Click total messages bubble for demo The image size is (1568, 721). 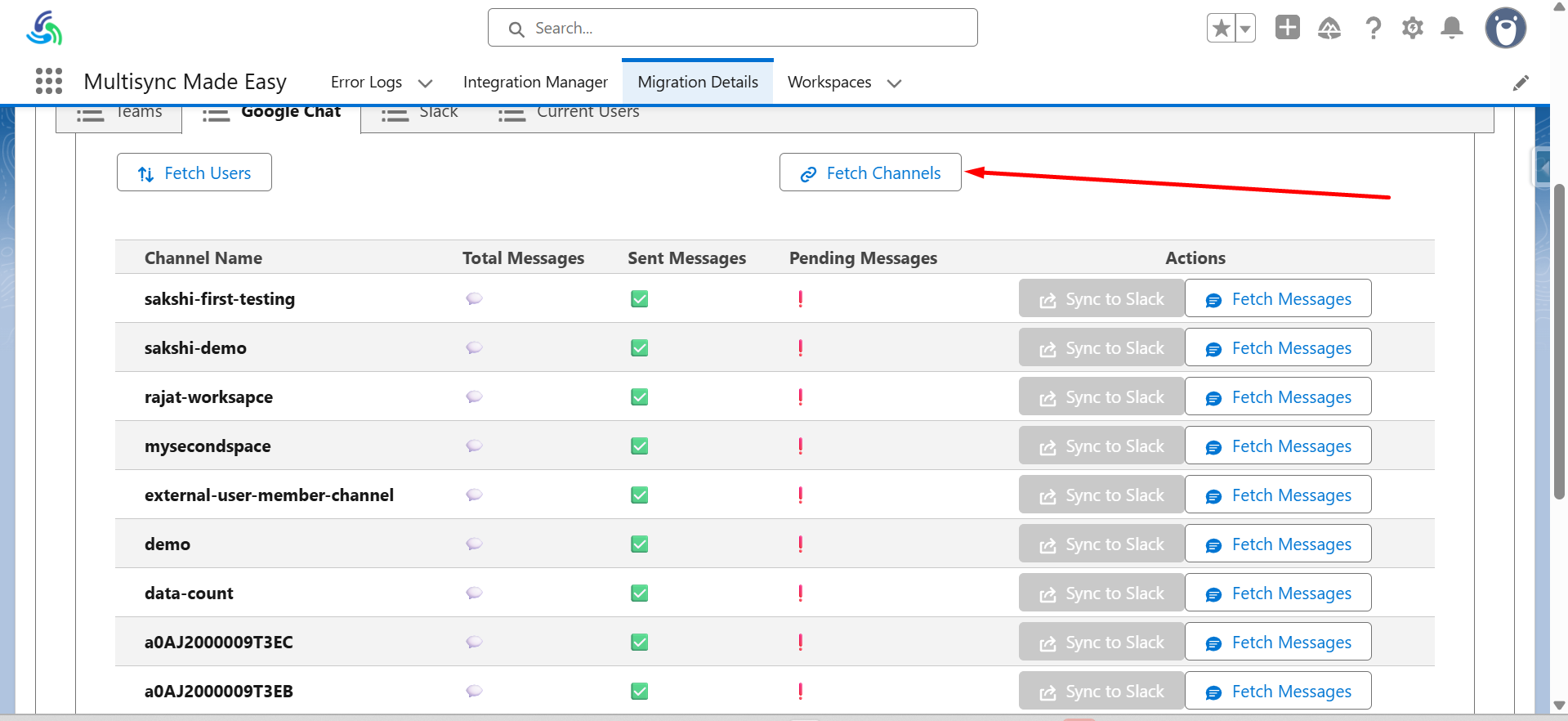pyautogui.click(x=474, y=544)
